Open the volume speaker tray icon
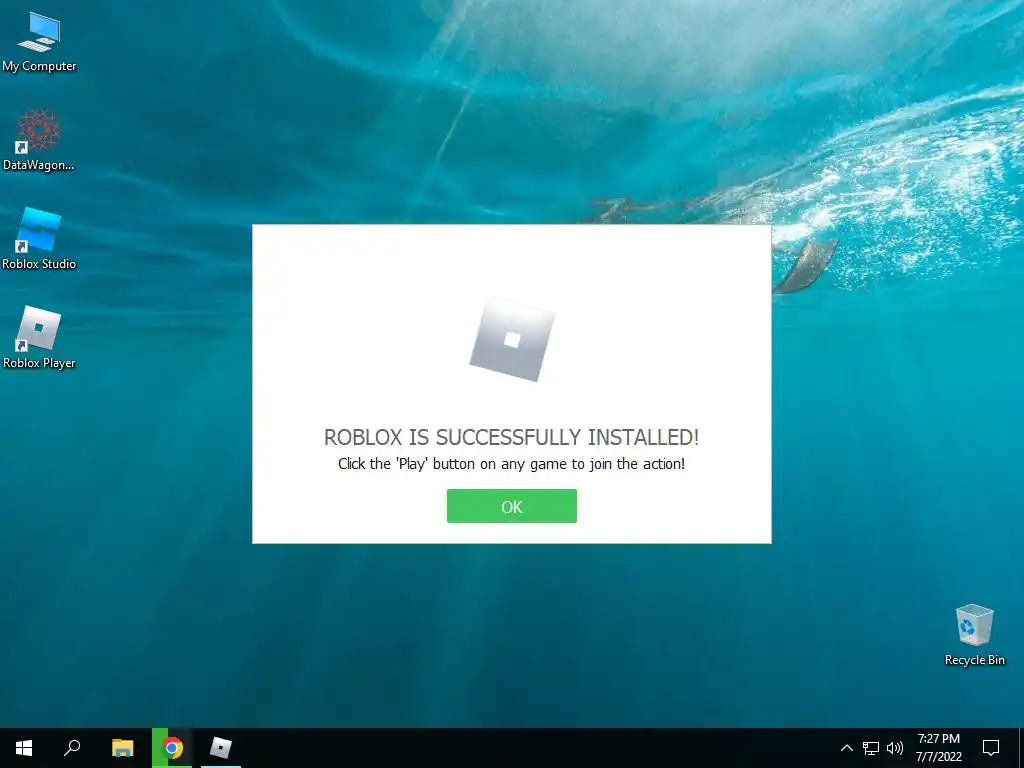This screenshot has height=768, width=1024. click(895, 748)
